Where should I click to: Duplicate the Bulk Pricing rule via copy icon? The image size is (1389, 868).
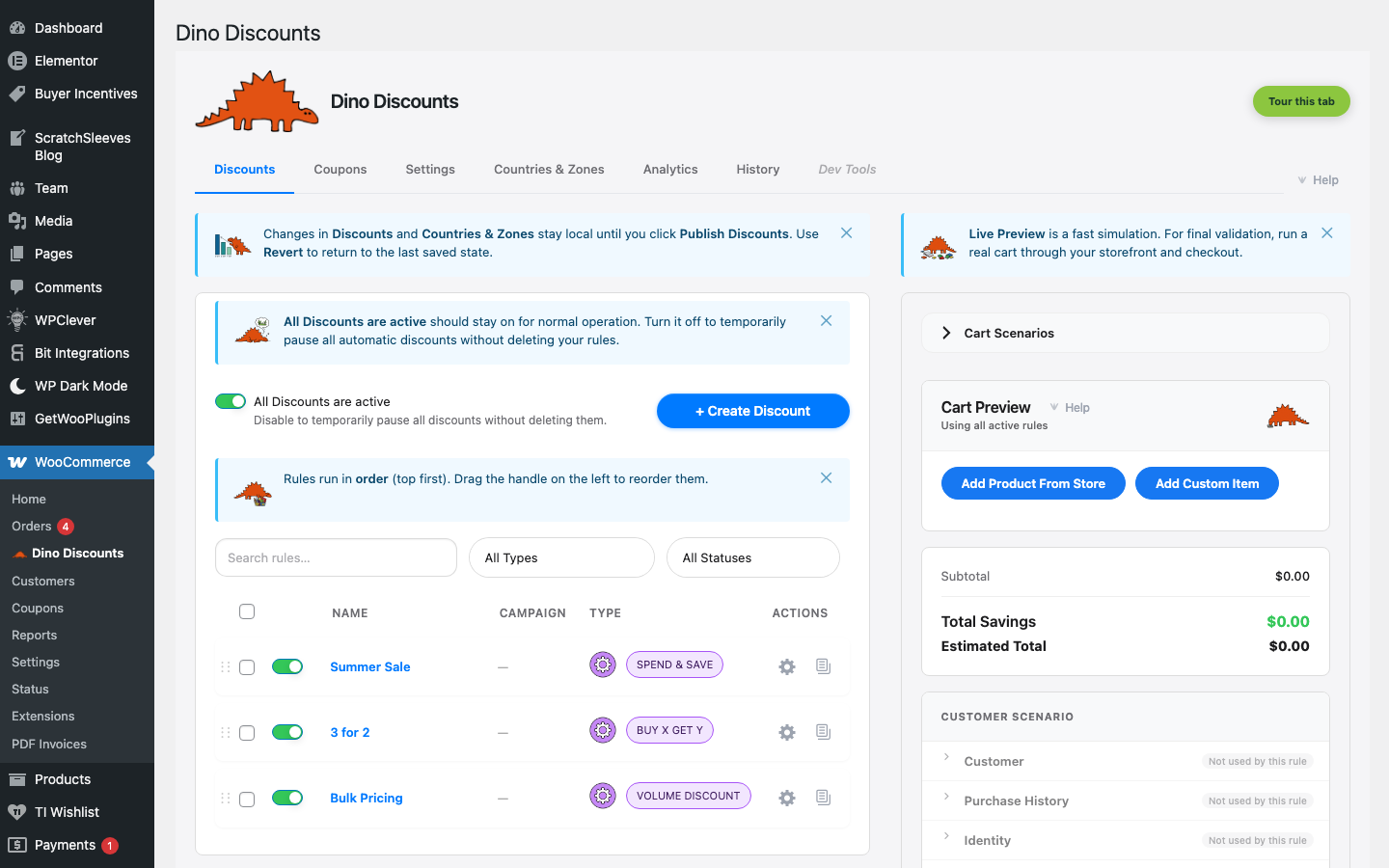(823, 798)
